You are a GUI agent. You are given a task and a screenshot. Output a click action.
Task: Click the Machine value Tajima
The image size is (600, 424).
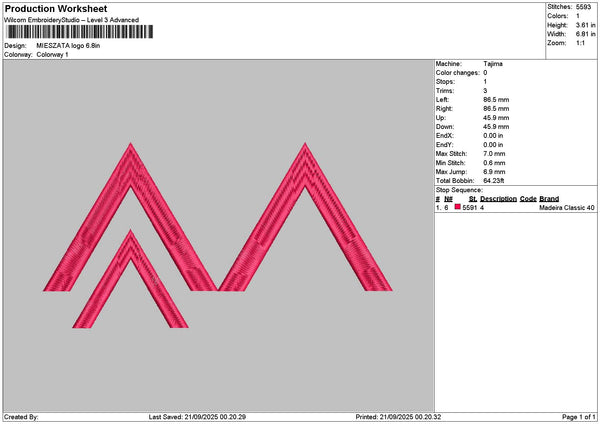493,64
